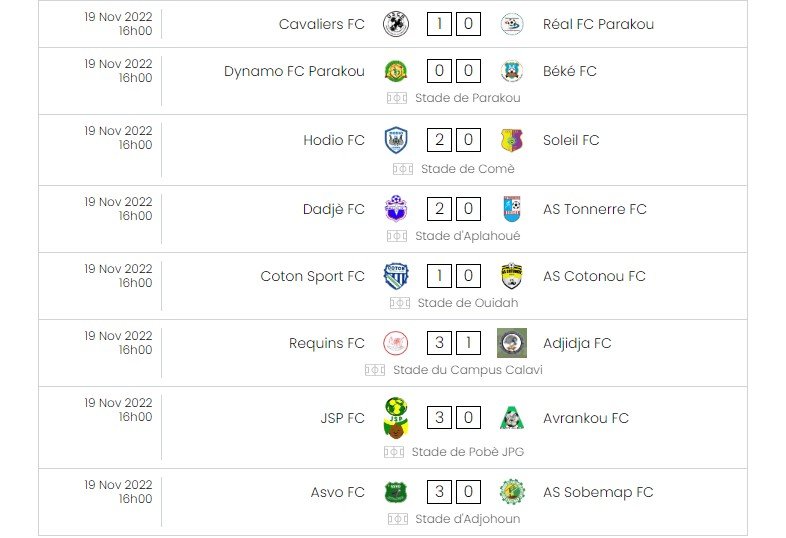
Task: Click the stadium icon beside Stade d'Aplahoué
Action: click(x=397, y=236)
